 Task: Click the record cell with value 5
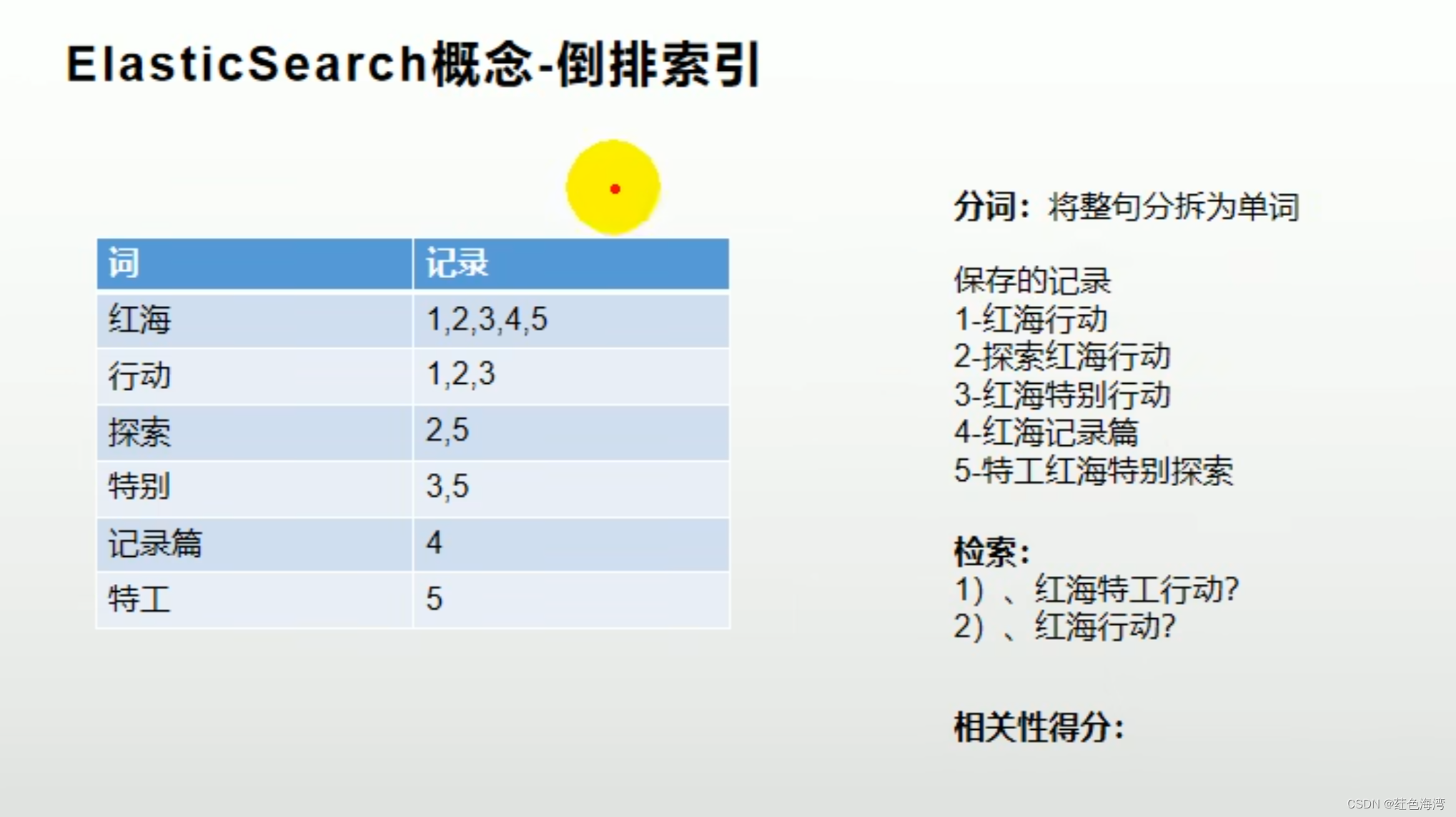pos(571,600)
